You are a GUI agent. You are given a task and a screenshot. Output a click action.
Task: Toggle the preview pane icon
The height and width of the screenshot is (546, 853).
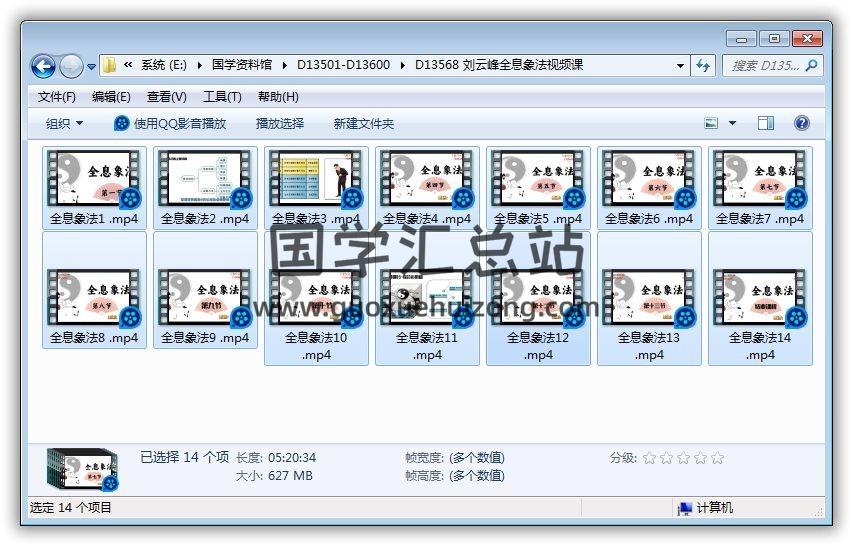coord(766,123)
